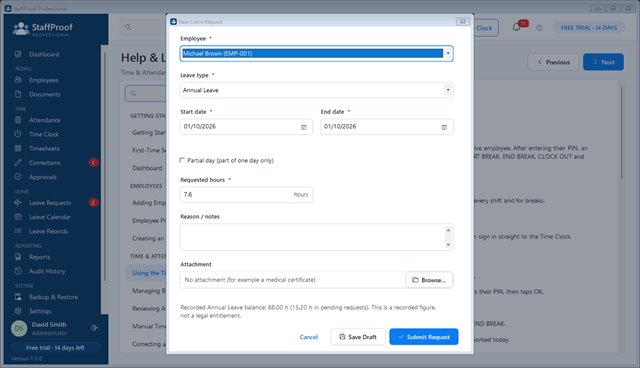Click the Settings gear icon
The width and height of the screenshot is (640, 368).
[x=18, y=311]
